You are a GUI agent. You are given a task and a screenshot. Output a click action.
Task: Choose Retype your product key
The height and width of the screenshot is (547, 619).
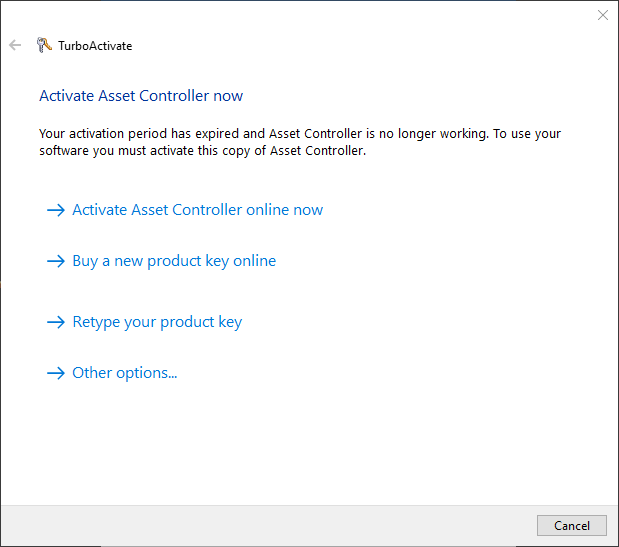pyautogui.click(x=157, y=322)
